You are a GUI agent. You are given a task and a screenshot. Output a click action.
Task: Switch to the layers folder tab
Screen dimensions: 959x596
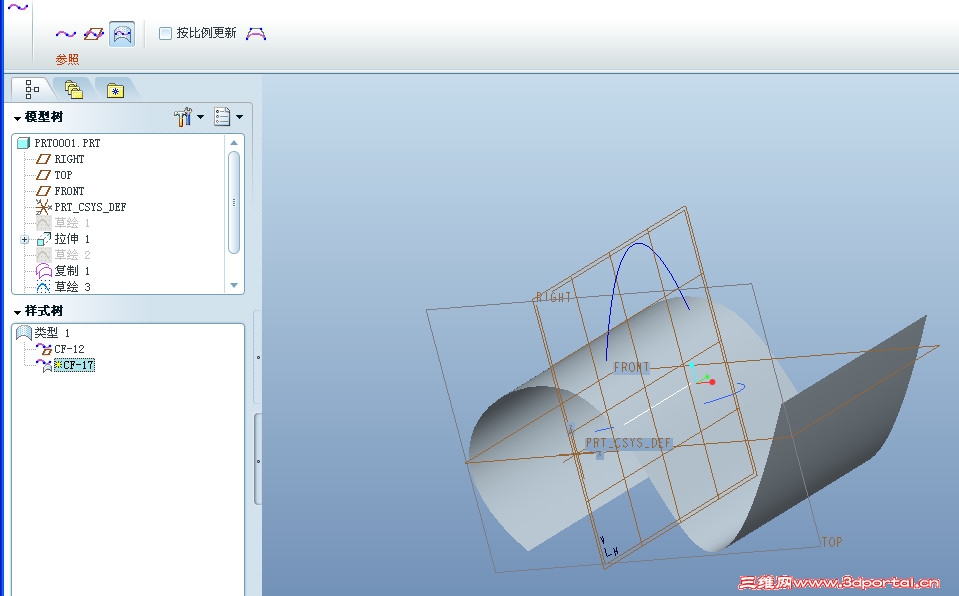[x=73, y=90]
